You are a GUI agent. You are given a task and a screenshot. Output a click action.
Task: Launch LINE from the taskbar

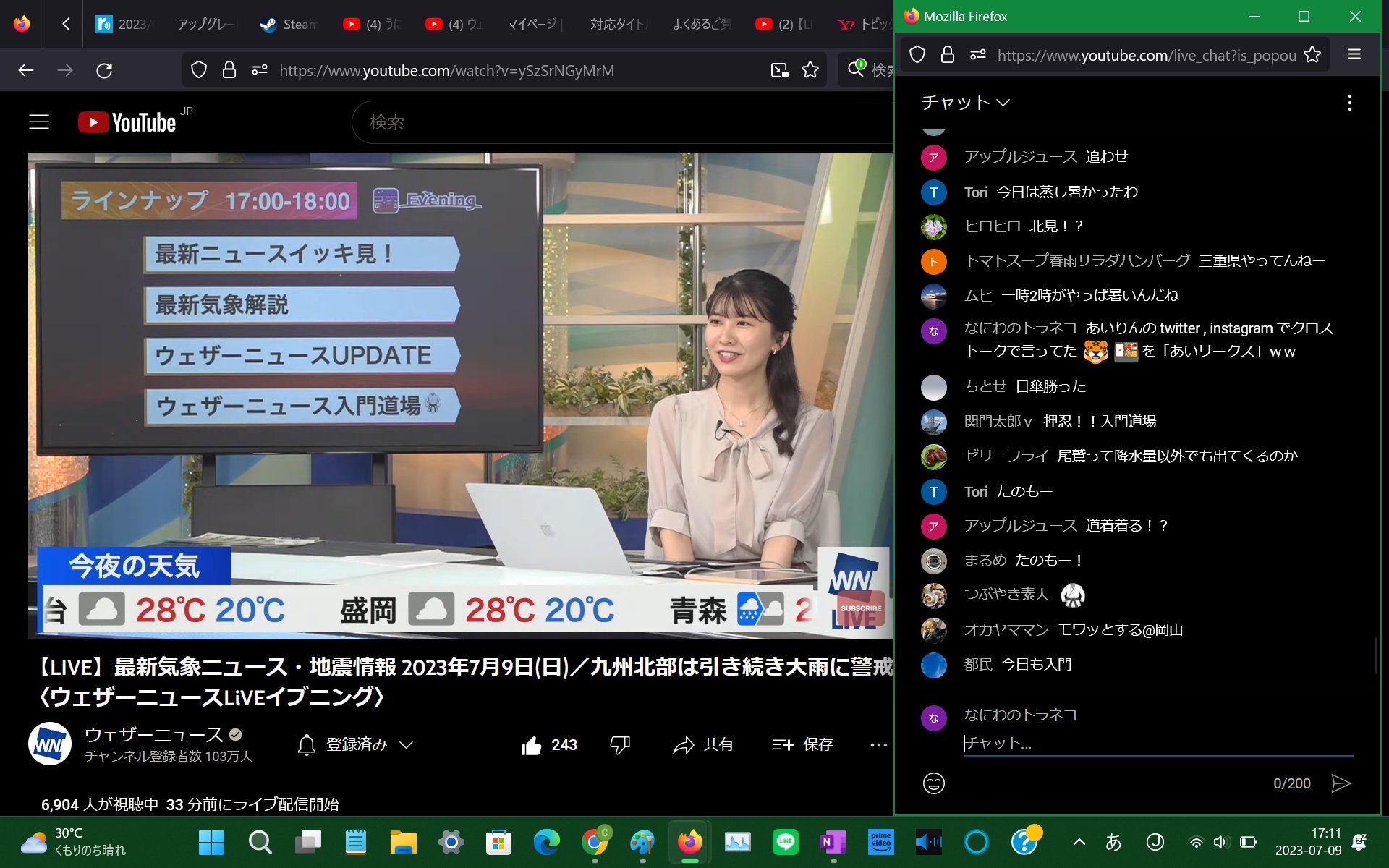pos(786,842)
